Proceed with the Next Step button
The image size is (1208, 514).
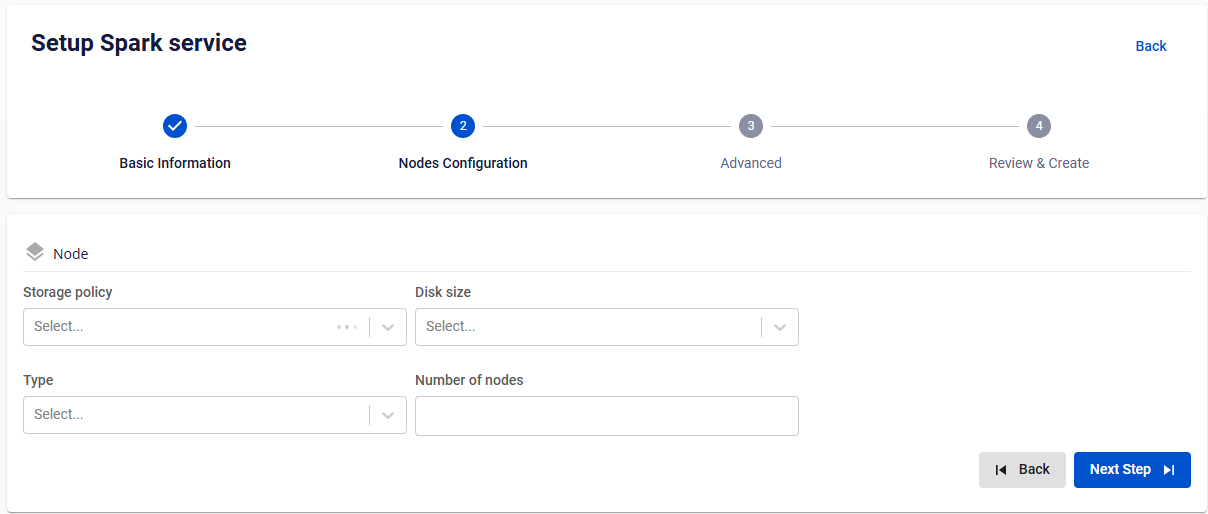click(x=1132, y=470)
